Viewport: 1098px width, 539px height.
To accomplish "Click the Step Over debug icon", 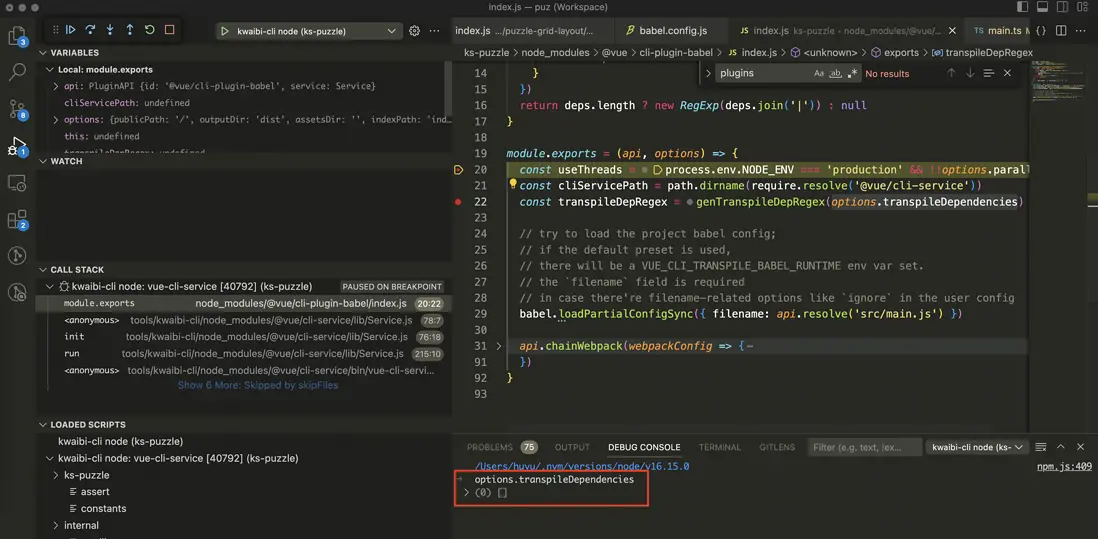I will click(x=90, y=30).
